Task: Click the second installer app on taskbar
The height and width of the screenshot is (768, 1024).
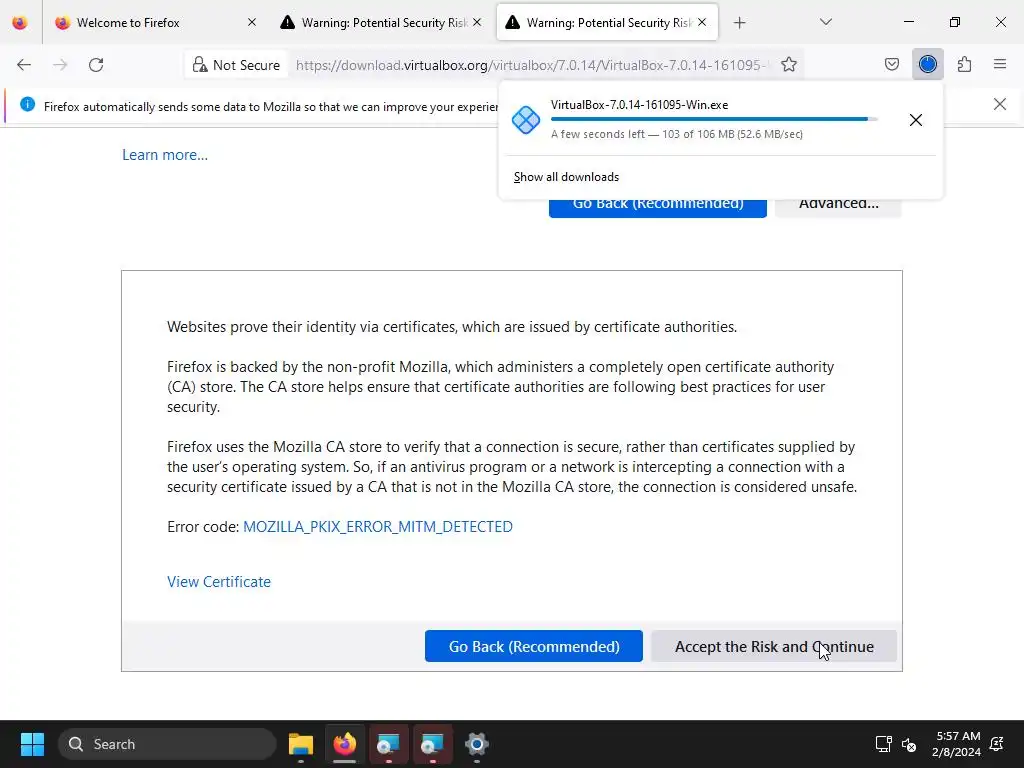Action: 432,744
